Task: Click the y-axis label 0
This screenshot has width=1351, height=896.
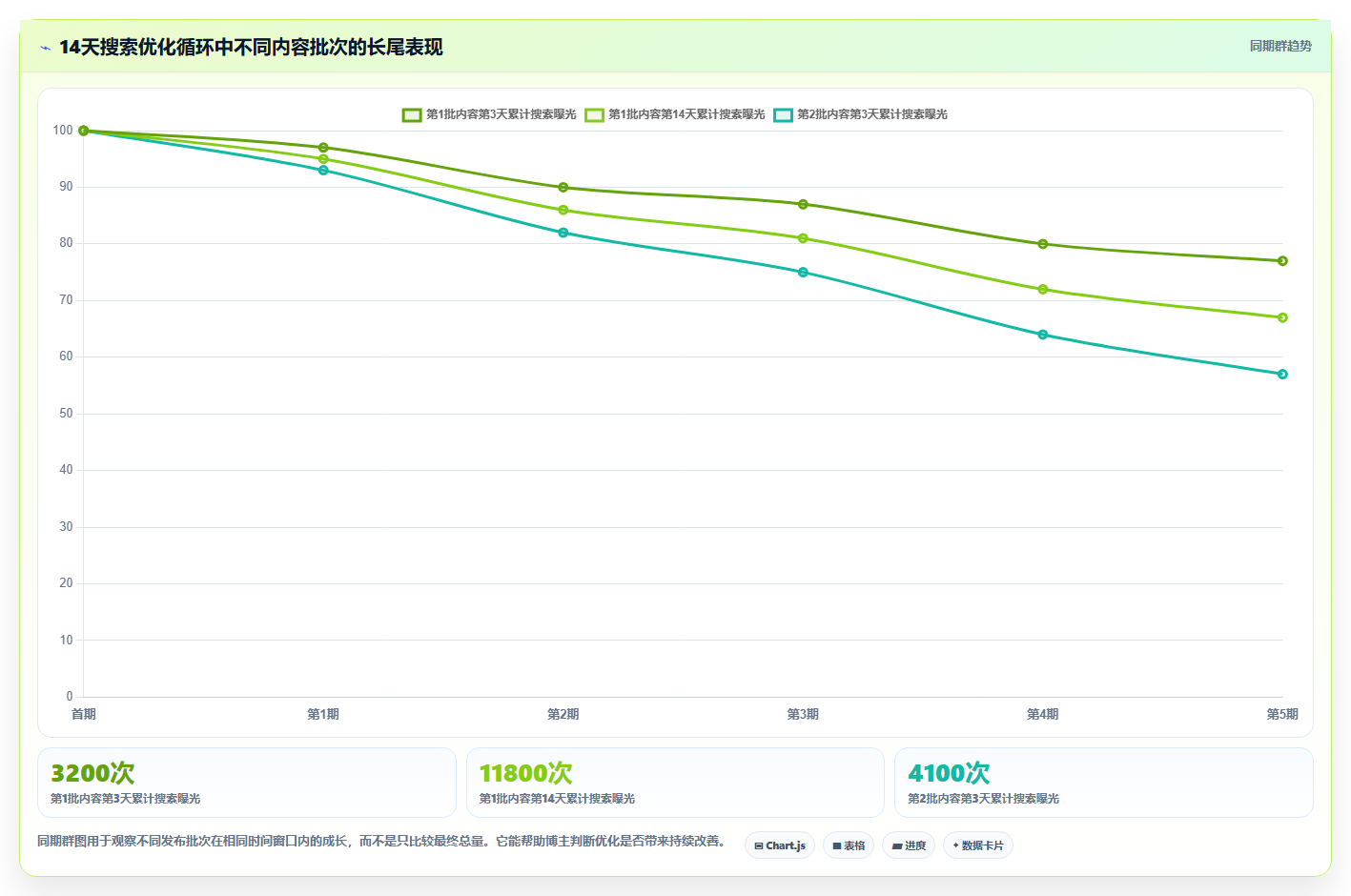Action: coord(70,697)
